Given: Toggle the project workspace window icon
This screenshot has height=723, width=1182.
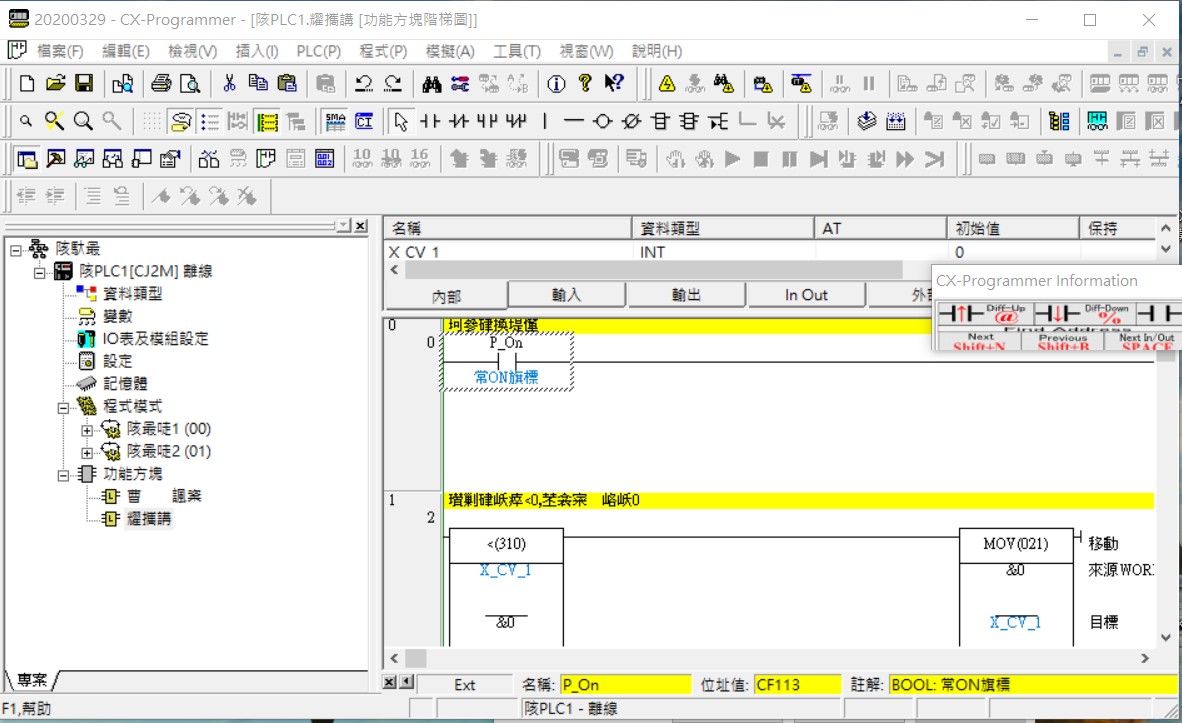Looking at the screenshot, I should tap(27, 159).
